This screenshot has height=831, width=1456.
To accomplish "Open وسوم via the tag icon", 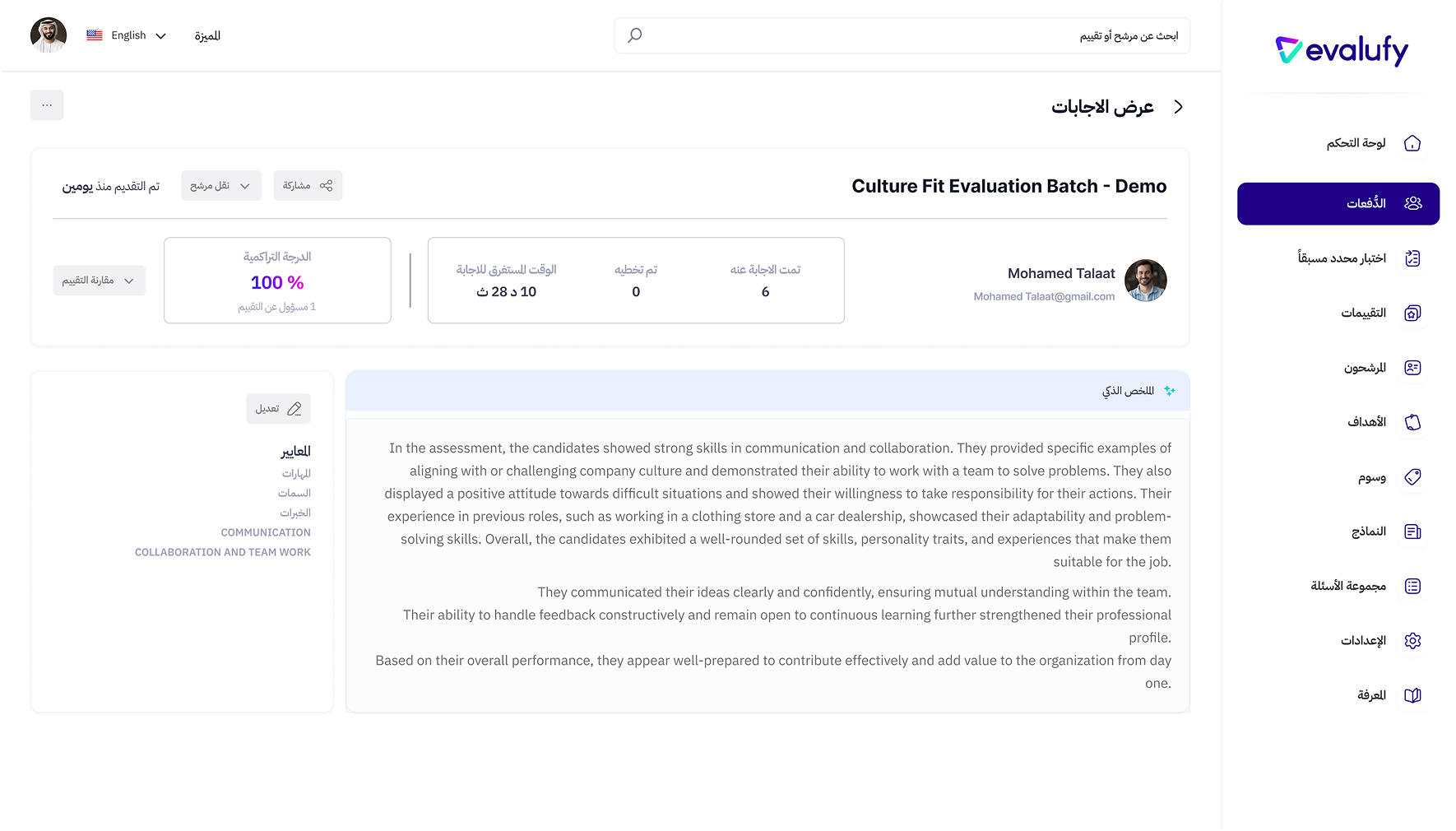I will [x=1413, y=477].
